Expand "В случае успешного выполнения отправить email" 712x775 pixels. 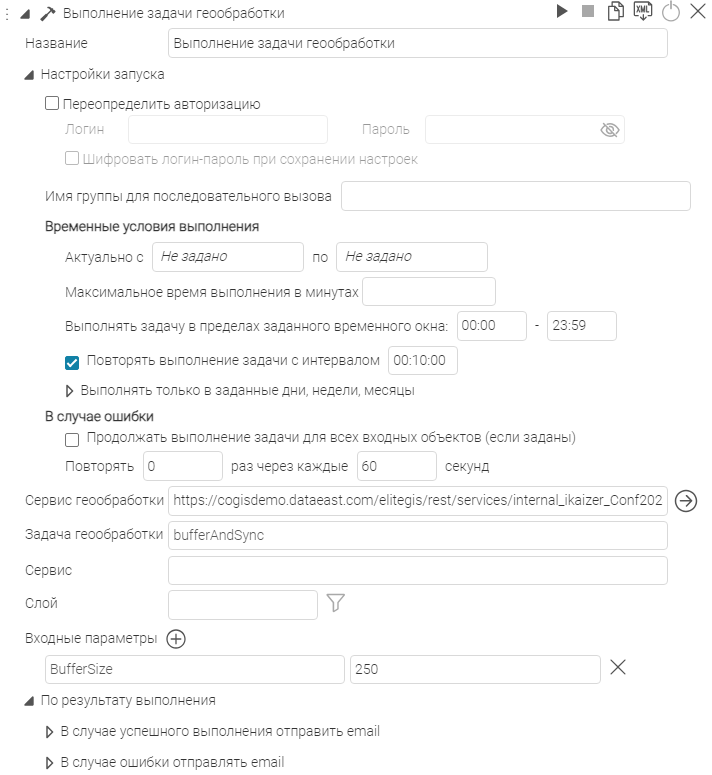point(49,732)
